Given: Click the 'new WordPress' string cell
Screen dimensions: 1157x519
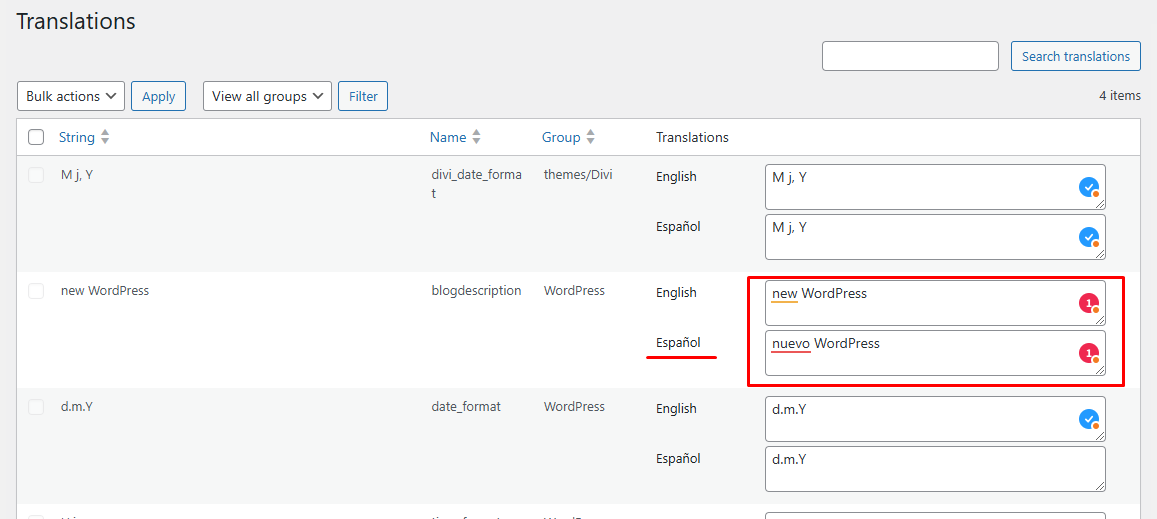Looking at the screenshot, I should pos(105,291).
